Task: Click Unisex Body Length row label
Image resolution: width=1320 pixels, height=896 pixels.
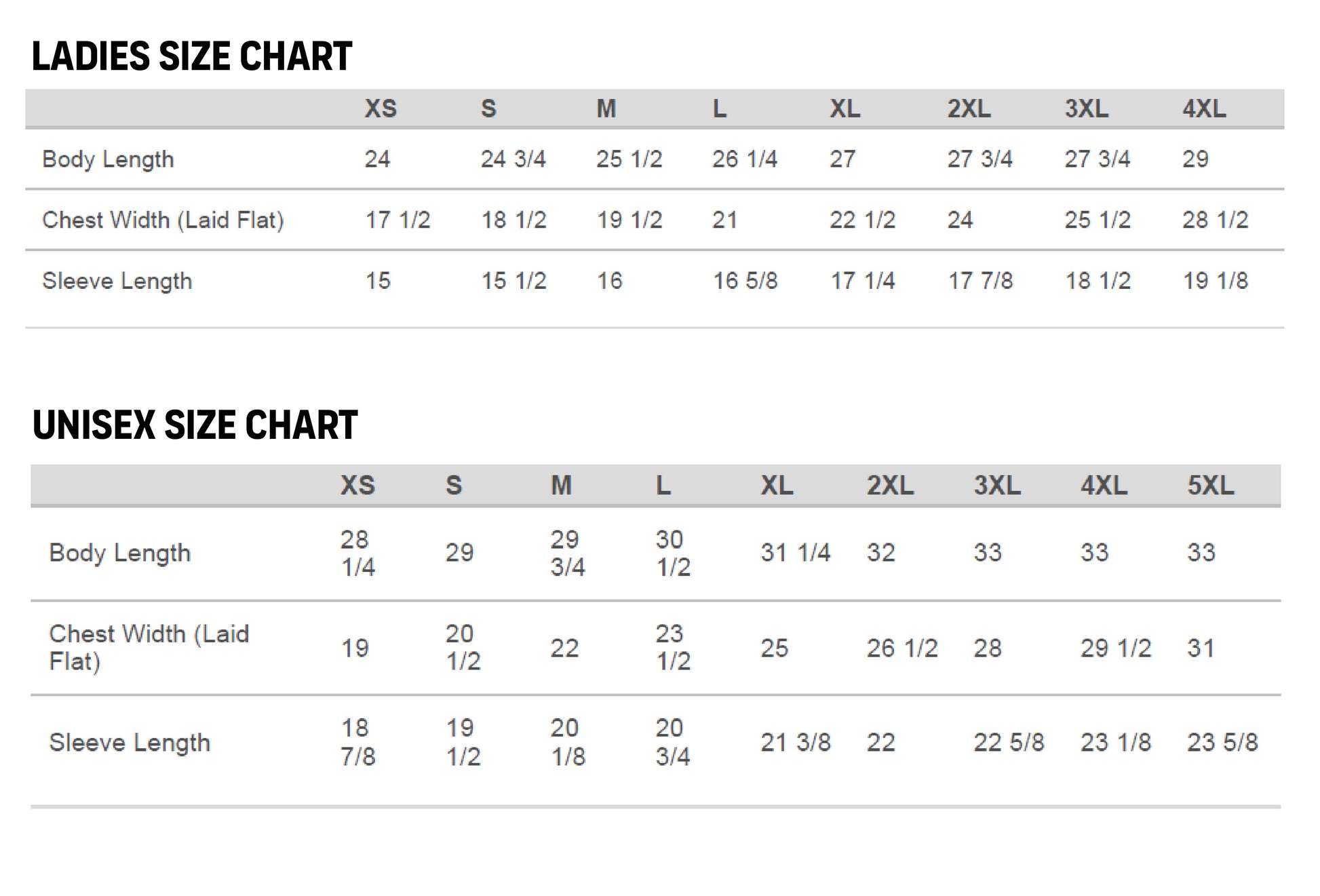Action: click(x=120, y=553)
